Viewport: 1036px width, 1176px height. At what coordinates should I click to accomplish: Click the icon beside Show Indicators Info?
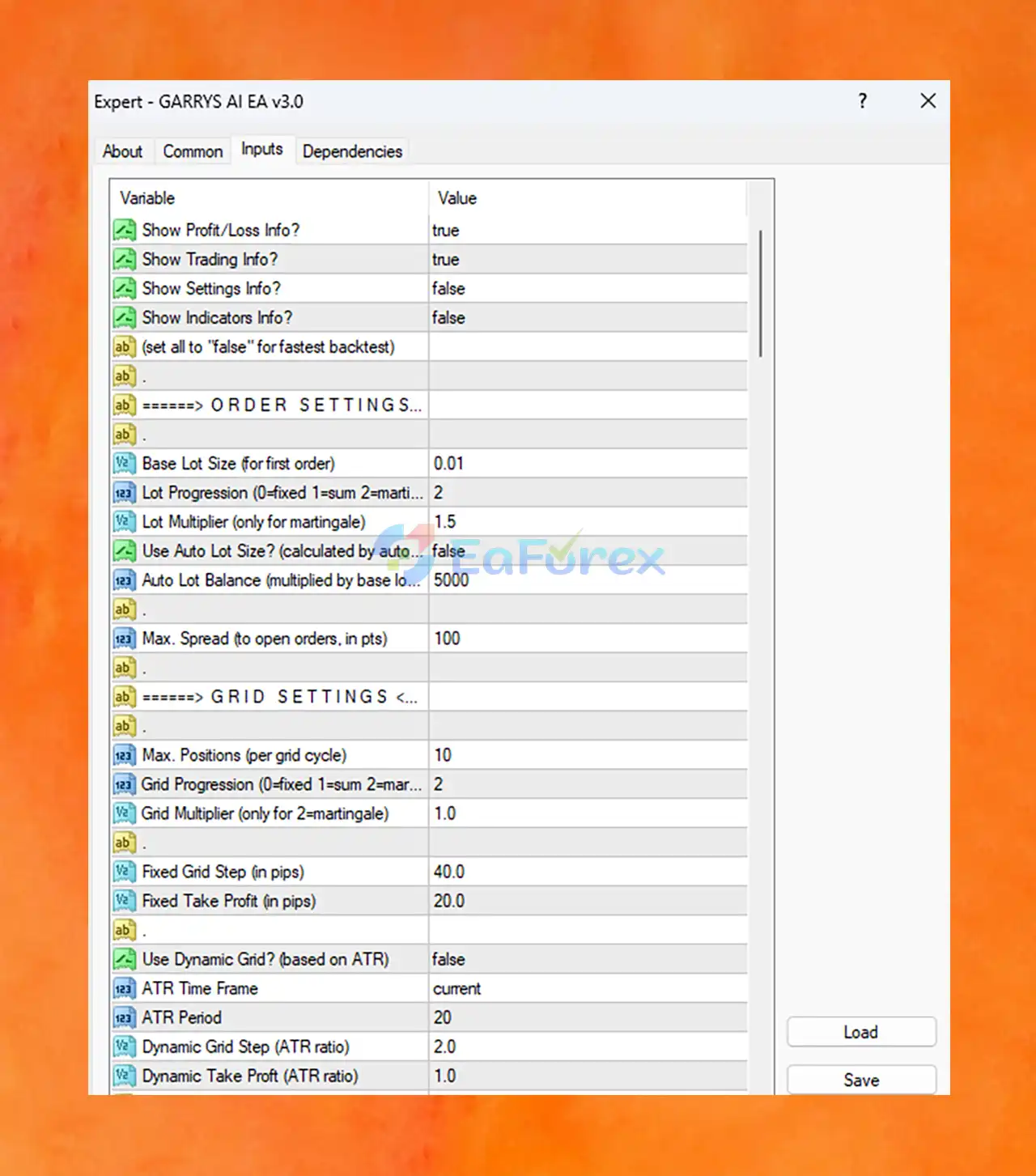pyautogui.click(x=124, y=317)
